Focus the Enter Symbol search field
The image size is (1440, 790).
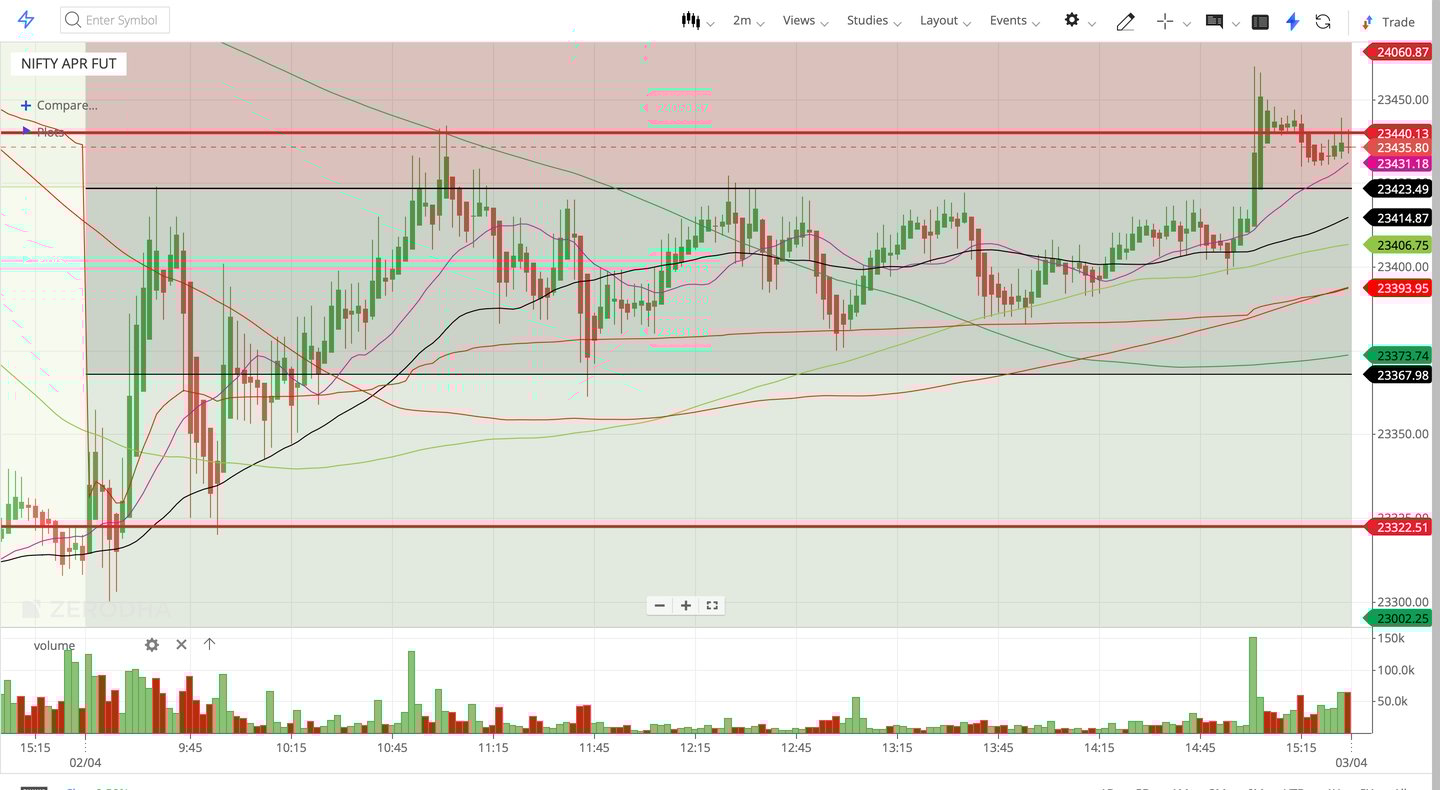(115, 20)
